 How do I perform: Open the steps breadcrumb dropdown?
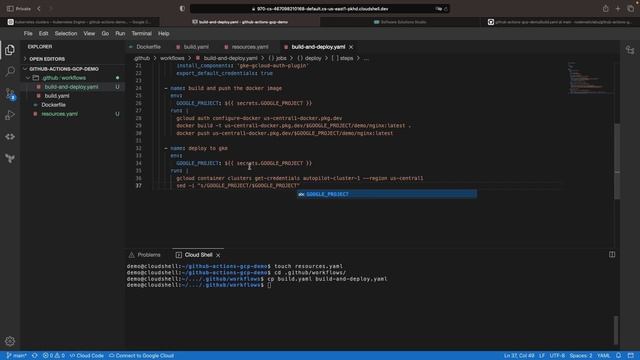point(342,58)
